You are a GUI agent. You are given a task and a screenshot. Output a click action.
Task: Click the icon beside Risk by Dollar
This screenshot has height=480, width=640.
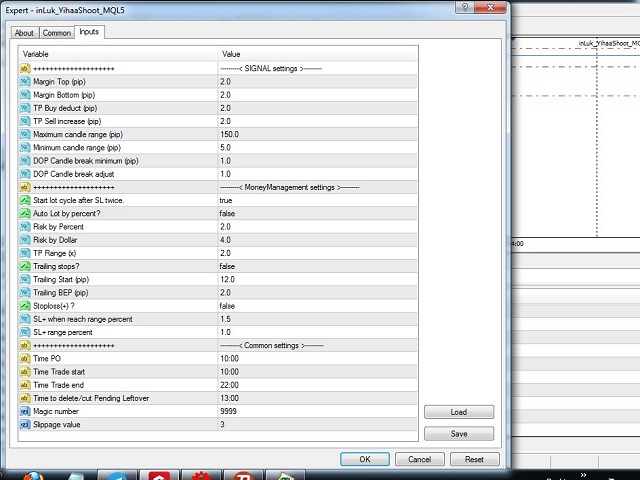pyautogui.click(x=25, y=240)
